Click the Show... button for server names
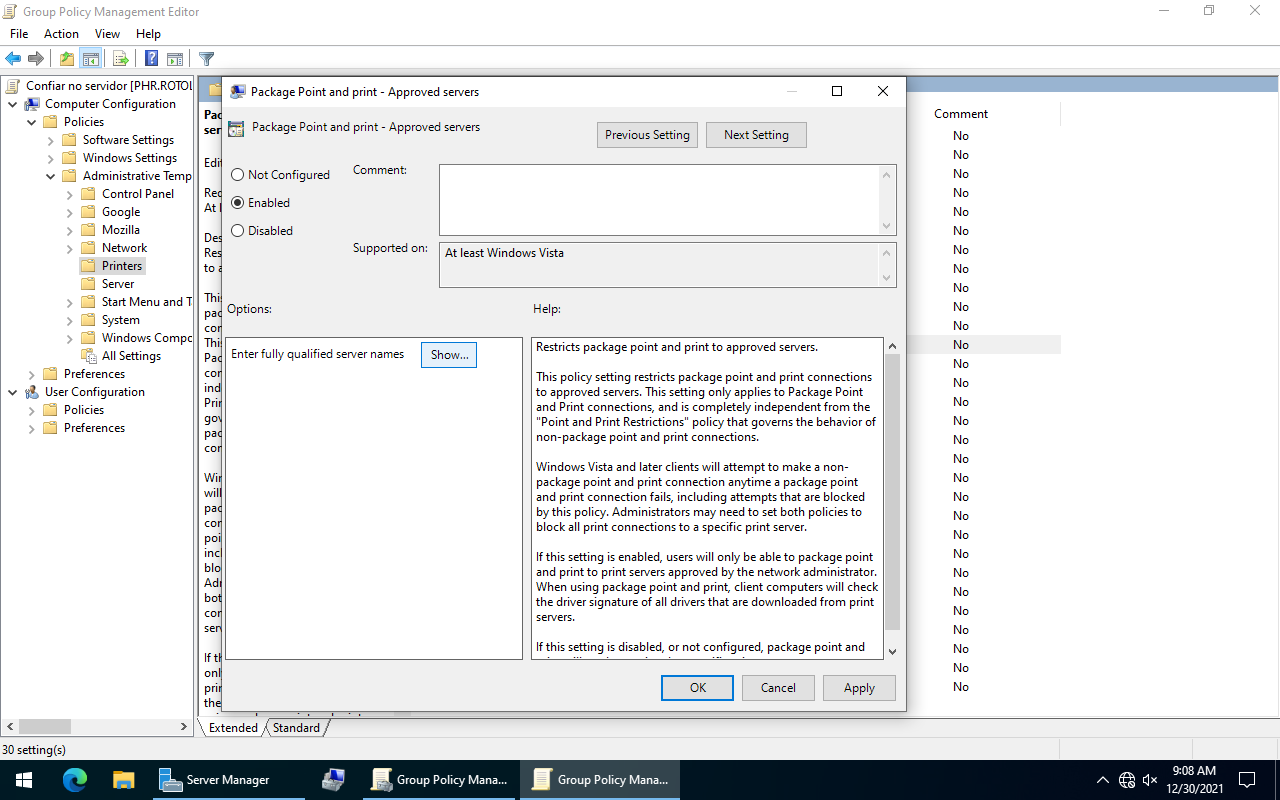Screen dimensions: 1280x800 pos(449,355)
